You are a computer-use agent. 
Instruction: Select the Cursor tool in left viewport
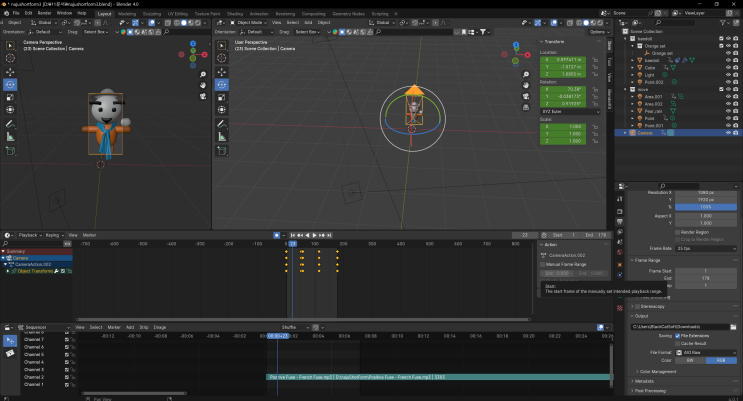point(10,58)
